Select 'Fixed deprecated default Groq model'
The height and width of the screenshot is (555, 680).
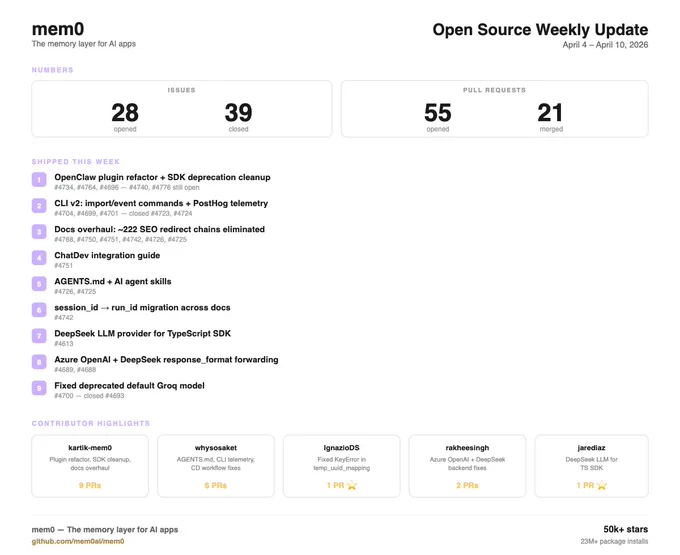tap(129, 385)
